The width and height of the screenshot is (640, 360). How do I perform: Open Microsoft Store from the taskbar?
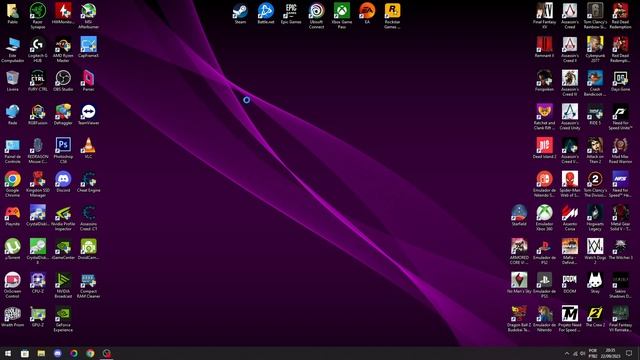pos(24,353)
